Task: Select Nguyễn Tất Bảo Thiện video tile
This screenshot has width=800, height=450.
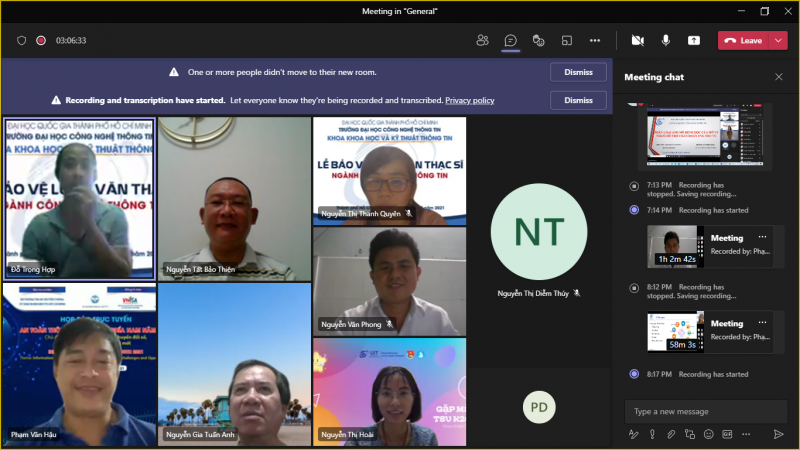Action: tap(234, 199)
